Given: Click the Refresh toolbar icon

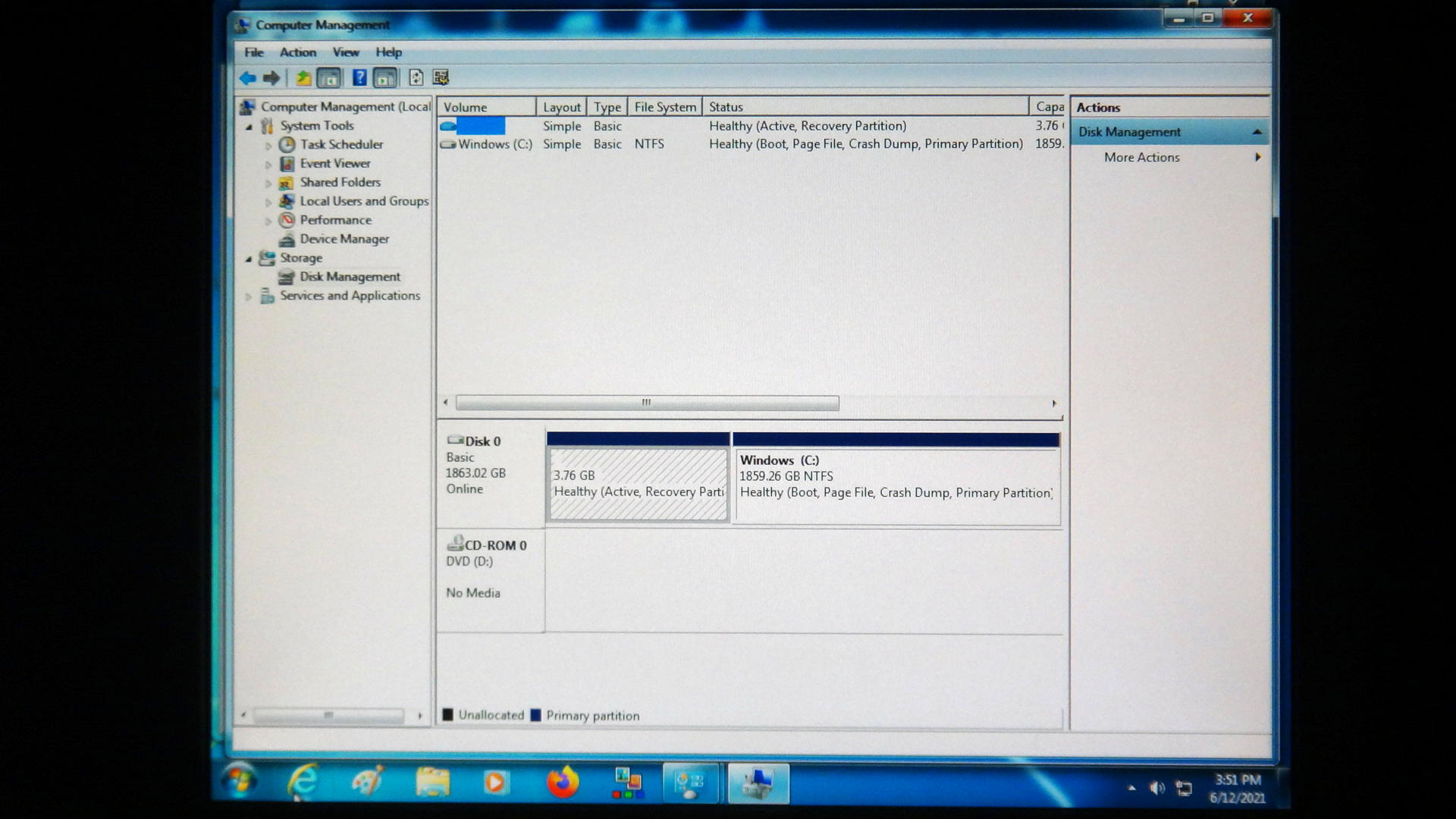Looking at the screenshot, I should tap(416, 77).
